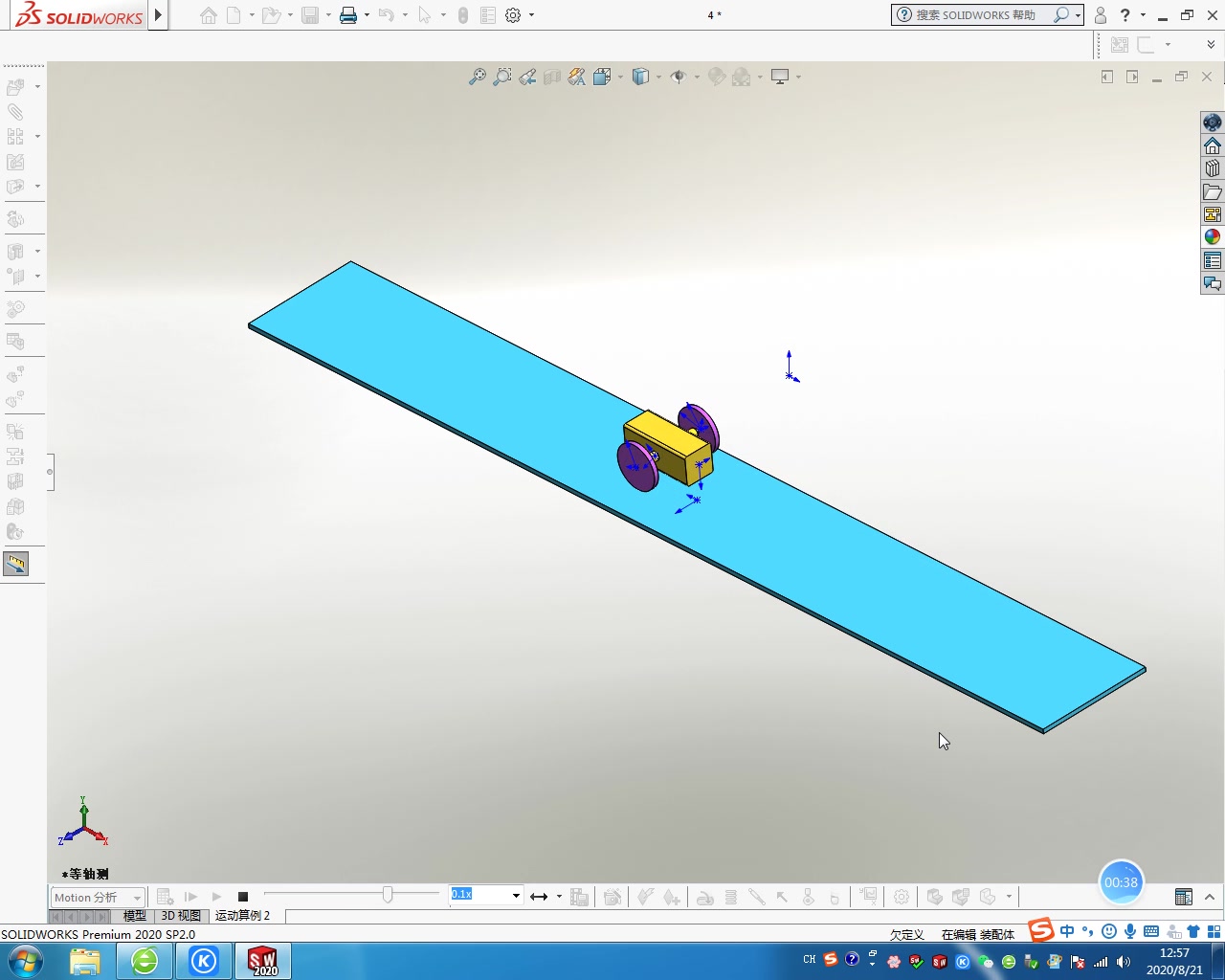Select the Zoom to Fit tool
The width and height of the screenshot is (1225, 980).
[478, 77]
